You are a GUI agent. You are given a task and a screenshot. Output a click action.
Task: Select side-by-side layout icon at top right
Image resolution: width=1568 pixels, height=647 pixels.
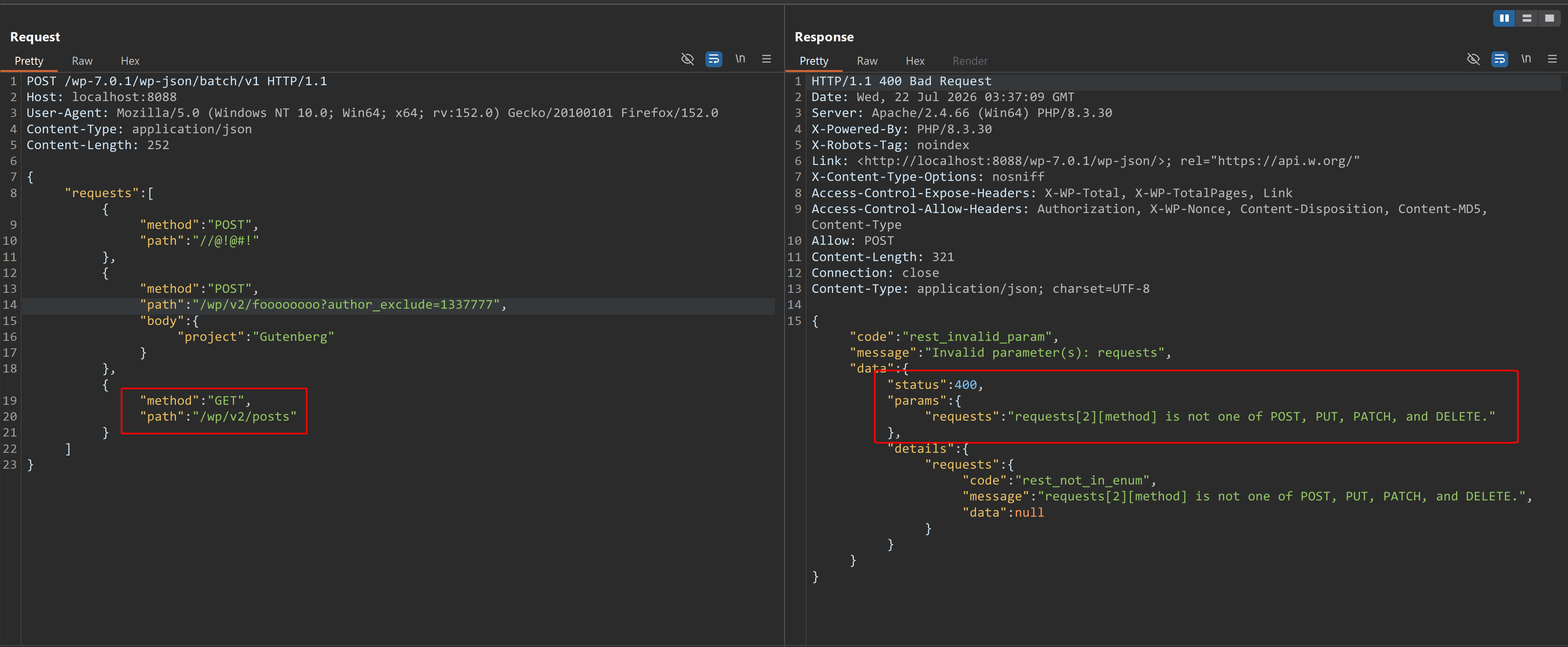(x=1504, y=18)
